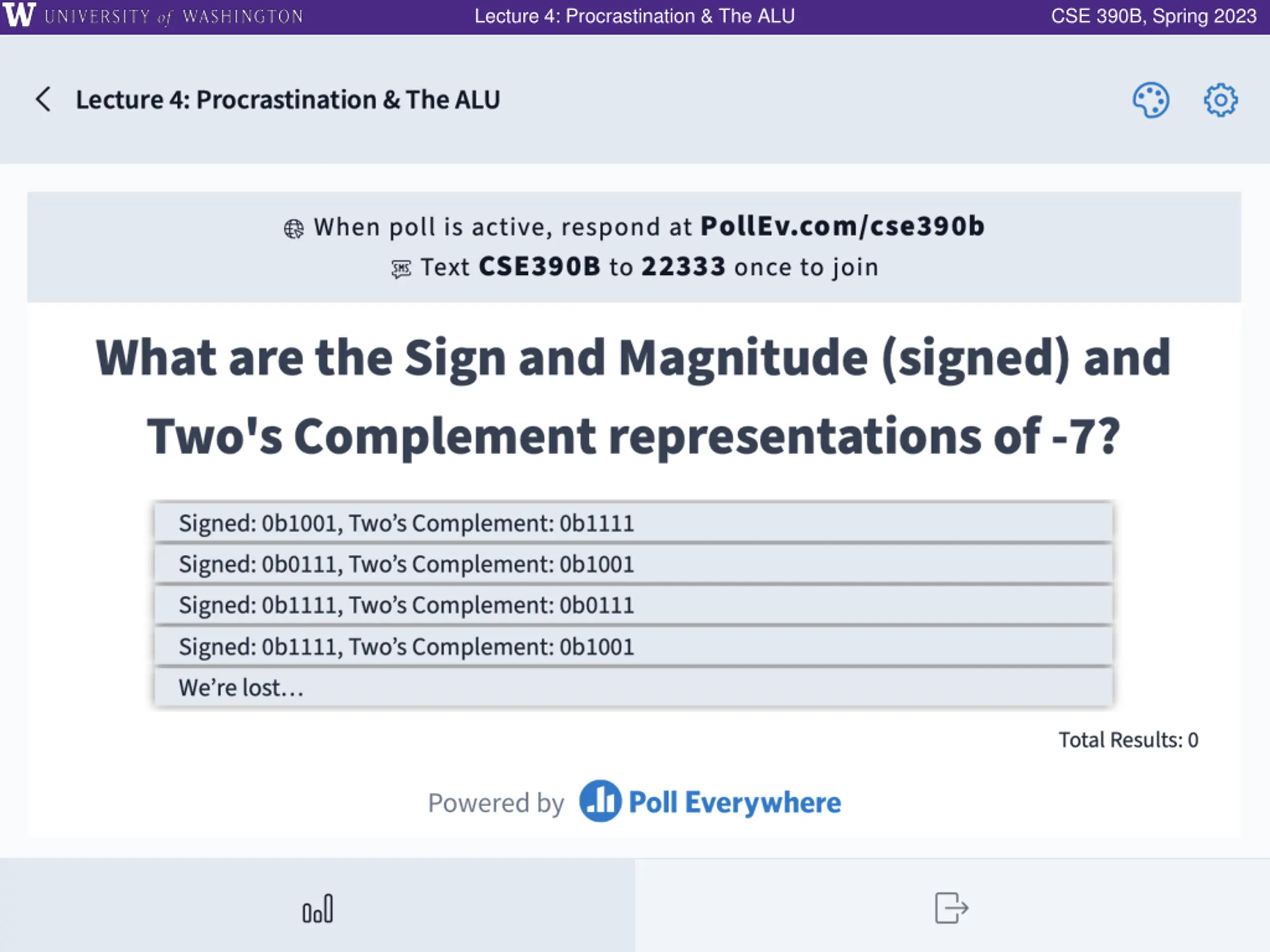
Task: Switch to the right exit tab at bottom
Action: 952,905
